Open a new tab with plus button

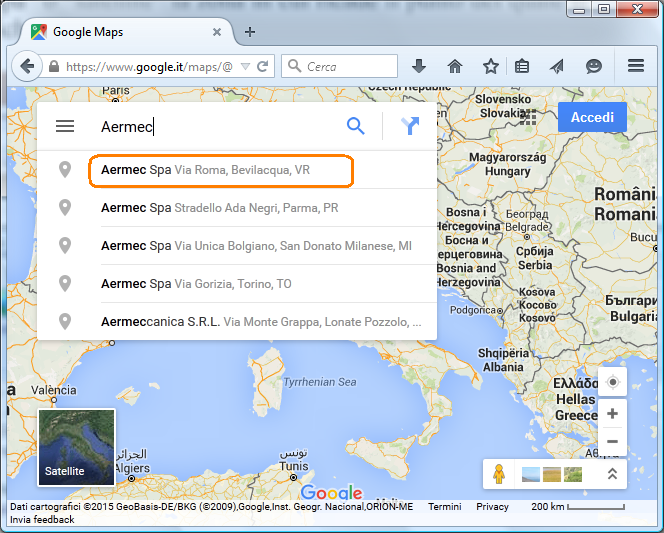(250, 32)
